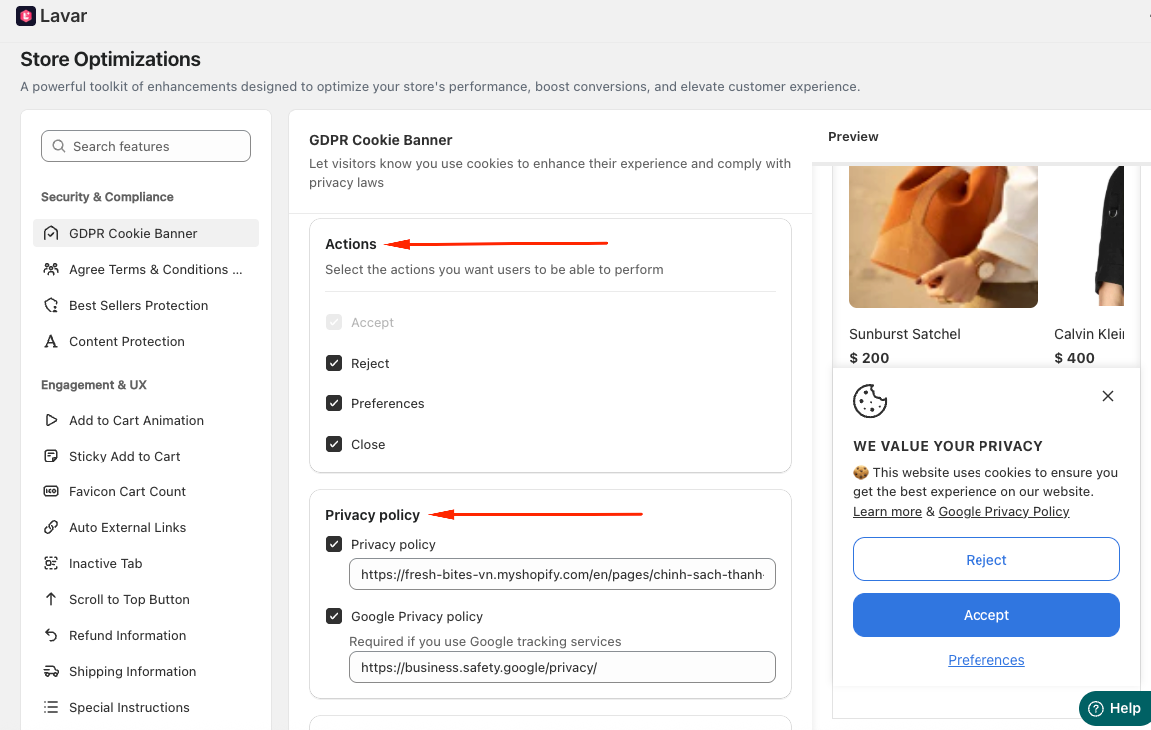Click the GDPR Cookie Banner sidebar icon
This screenshot has width=1151, height=730.
point(51,234)
